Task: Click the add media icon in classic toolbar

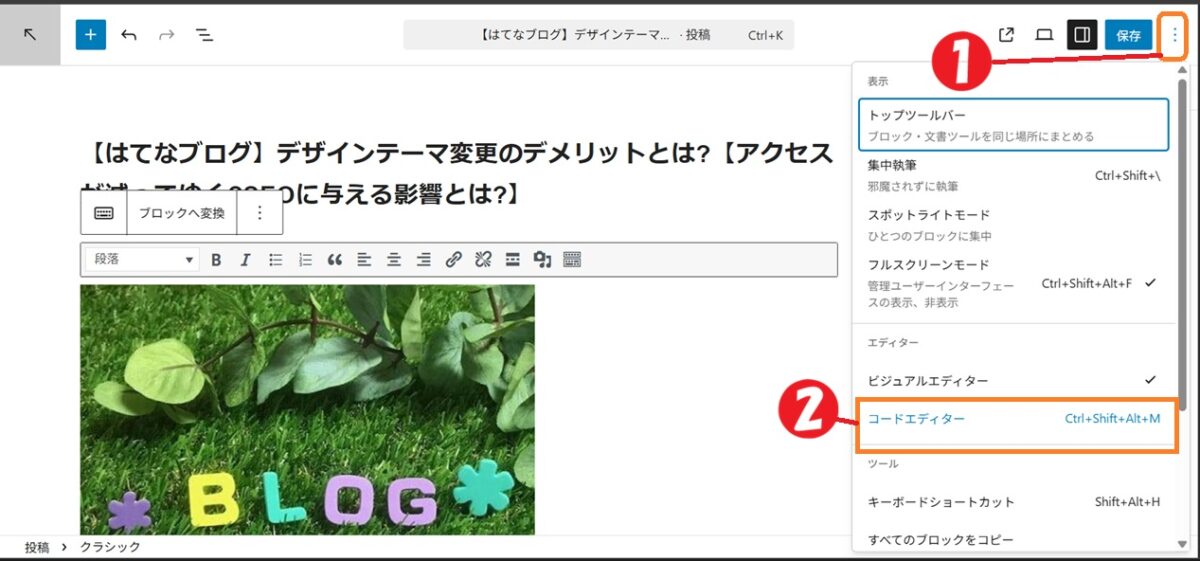Action: (x=542, y=260)
